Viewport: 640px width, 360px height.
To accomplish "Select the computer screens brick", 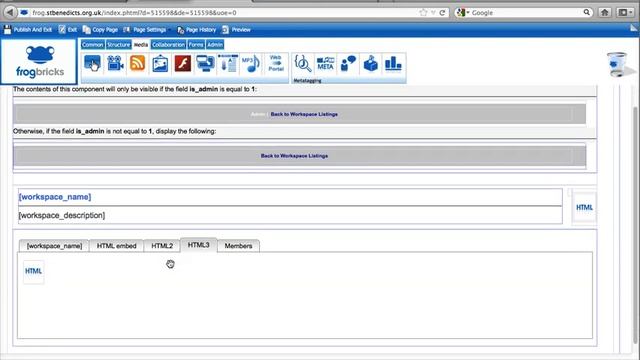I will click(x=205, y=64).
